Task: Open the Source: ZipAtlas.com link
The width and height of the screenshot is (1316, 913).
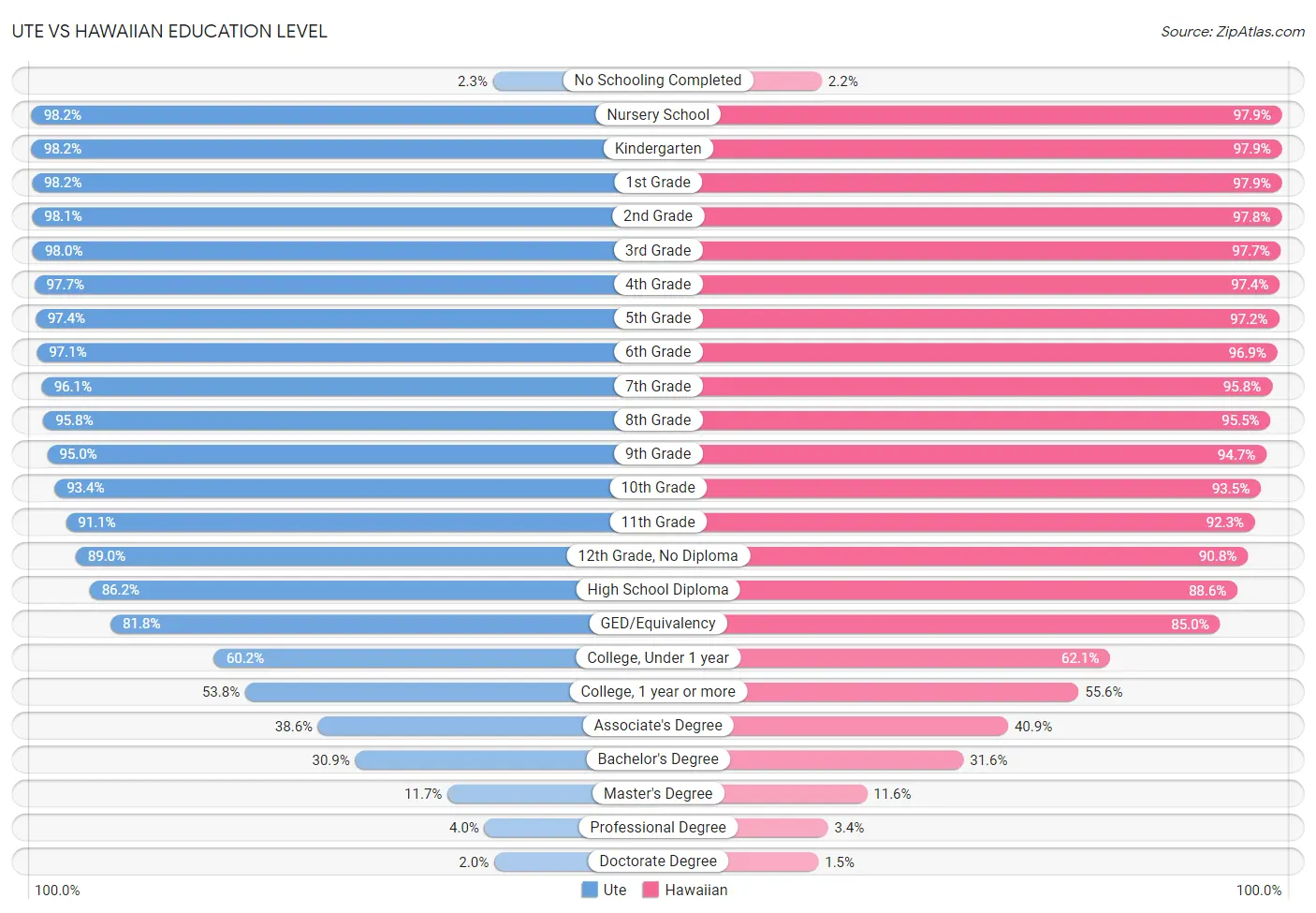Action: click(1233, 31)
